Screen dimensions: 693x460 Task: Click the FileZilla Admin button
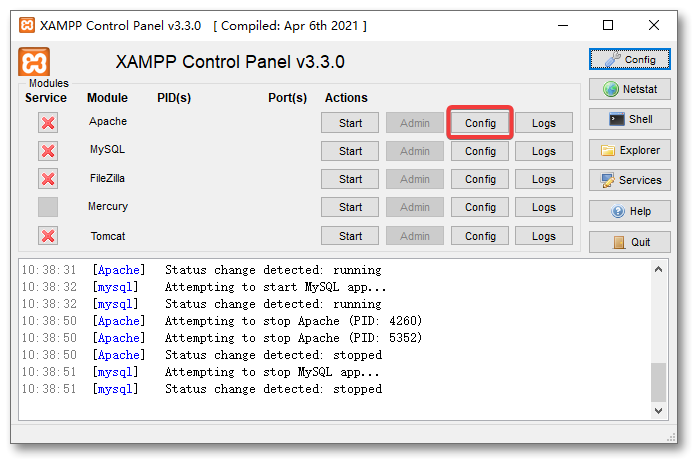(x=415, y=179)
